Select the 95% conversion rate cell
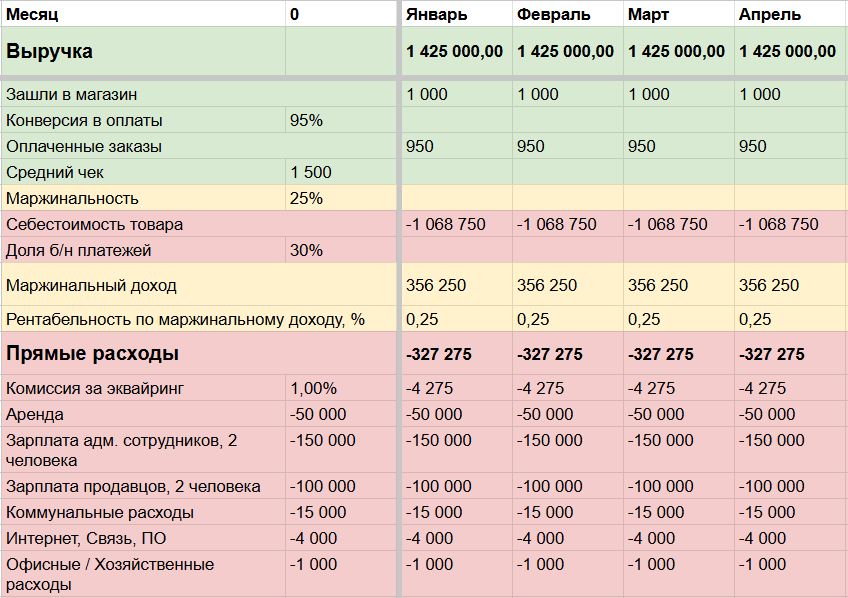 coord(340,120)
